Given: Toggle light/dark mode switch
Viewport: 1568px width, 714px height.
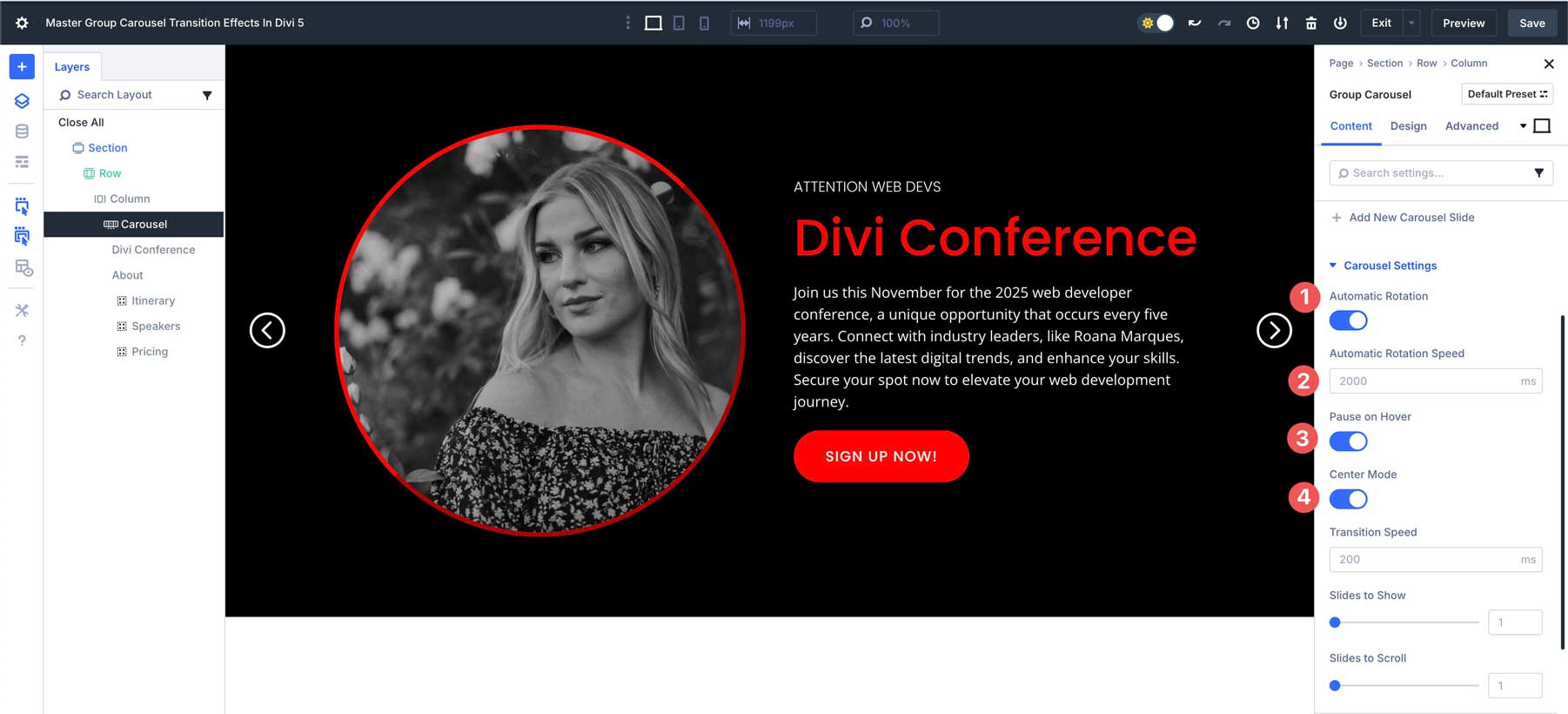Looking at the screenshot, I should coord(1156,23).
